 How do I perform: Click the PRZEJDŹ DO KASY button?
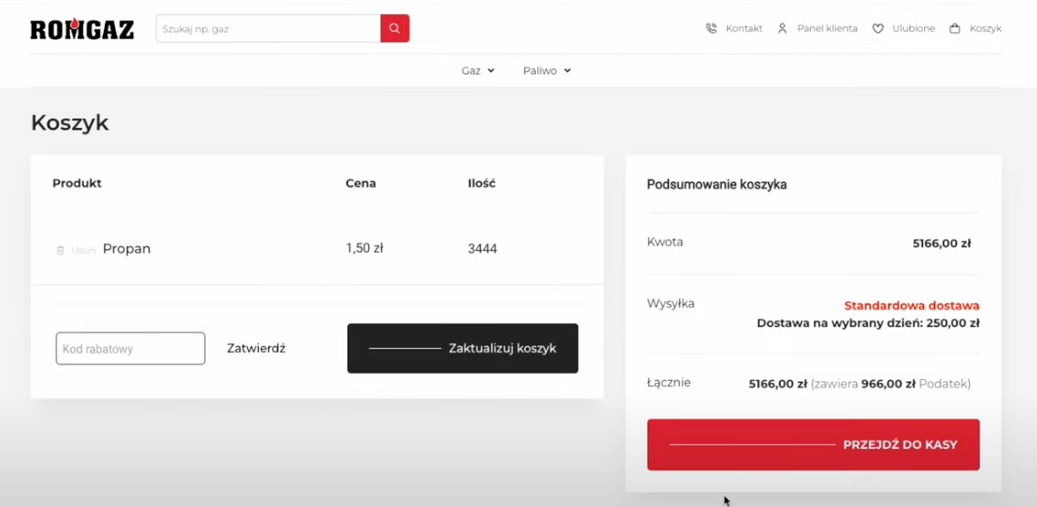pos(813,445)
